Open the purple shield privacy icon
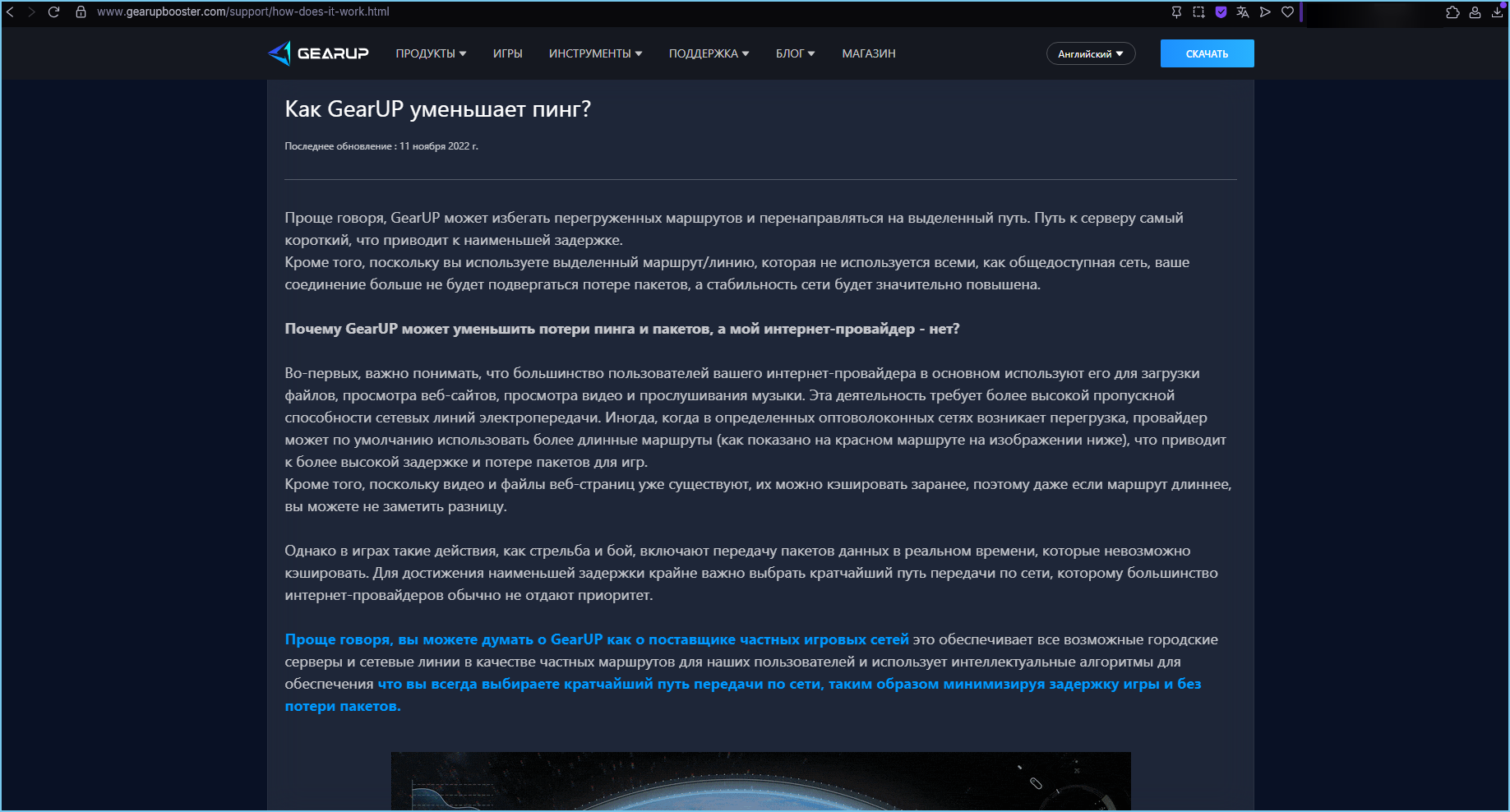1510x812 pixels. tap(1221, 12)
